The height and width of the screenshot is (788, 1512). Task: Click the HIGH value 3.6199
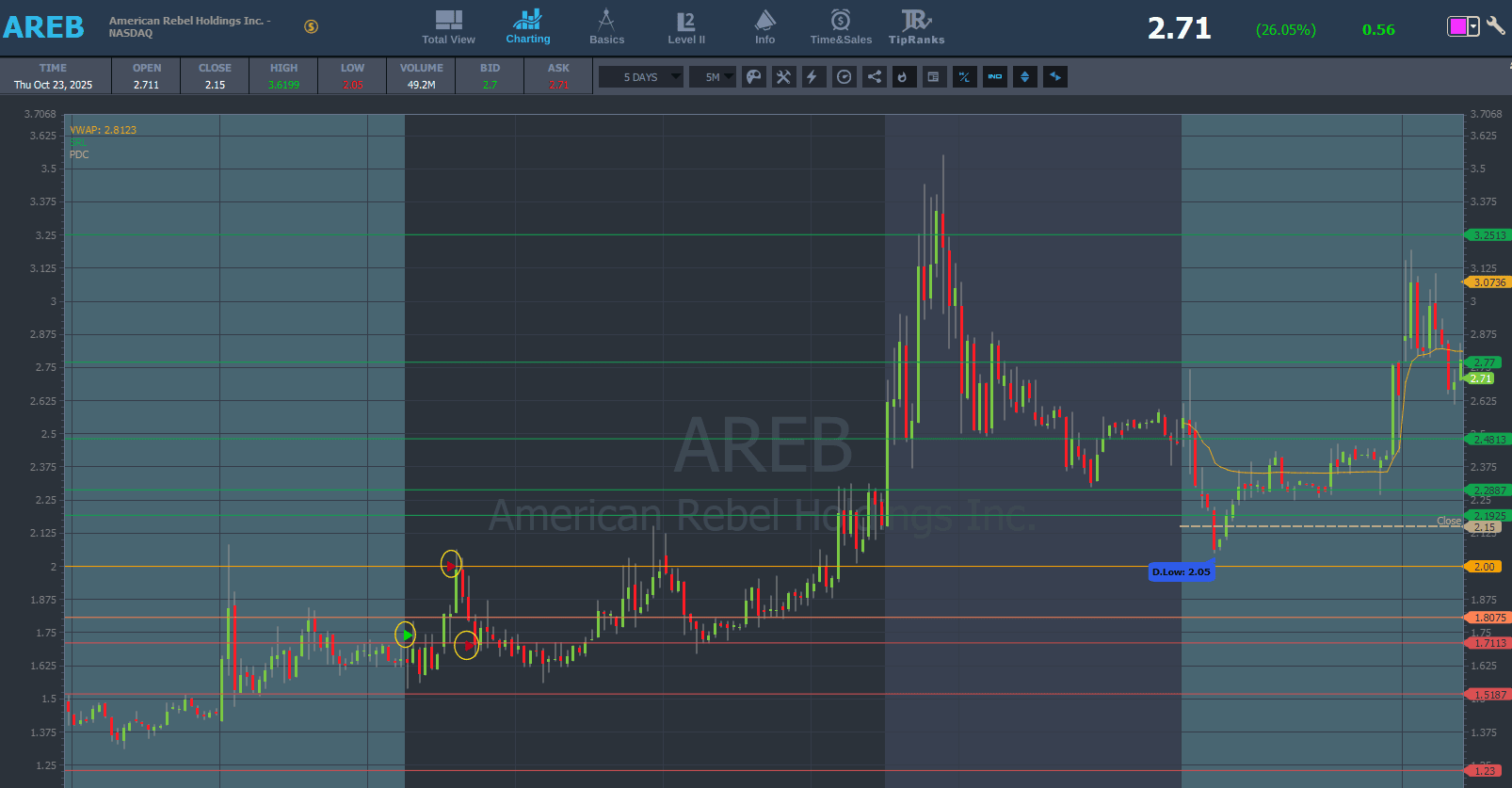[283, 85]
